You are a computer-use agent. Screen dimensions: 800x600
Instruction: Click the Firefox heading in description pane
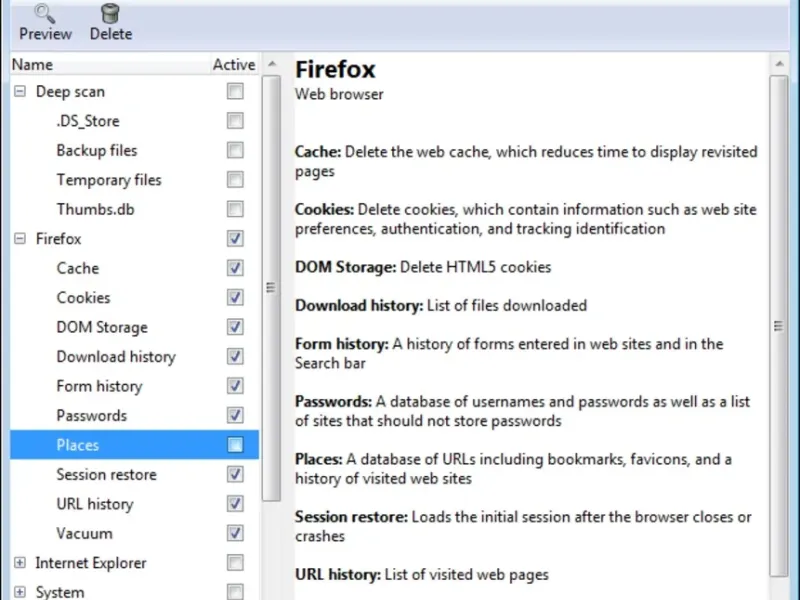click(335, 69)
